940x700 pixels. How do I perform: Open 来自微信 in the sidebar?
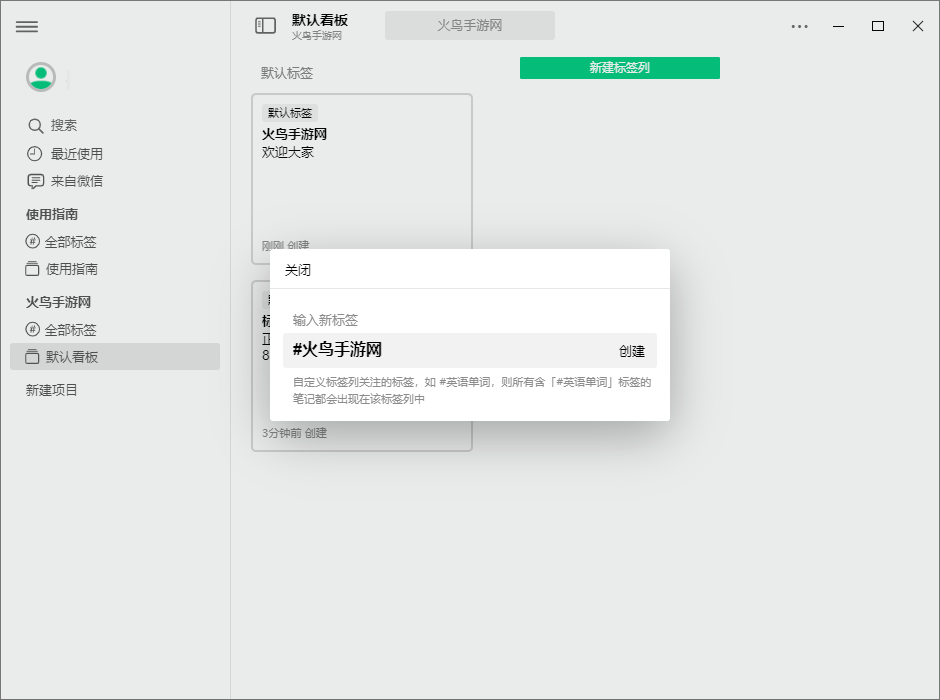(77, 181)
